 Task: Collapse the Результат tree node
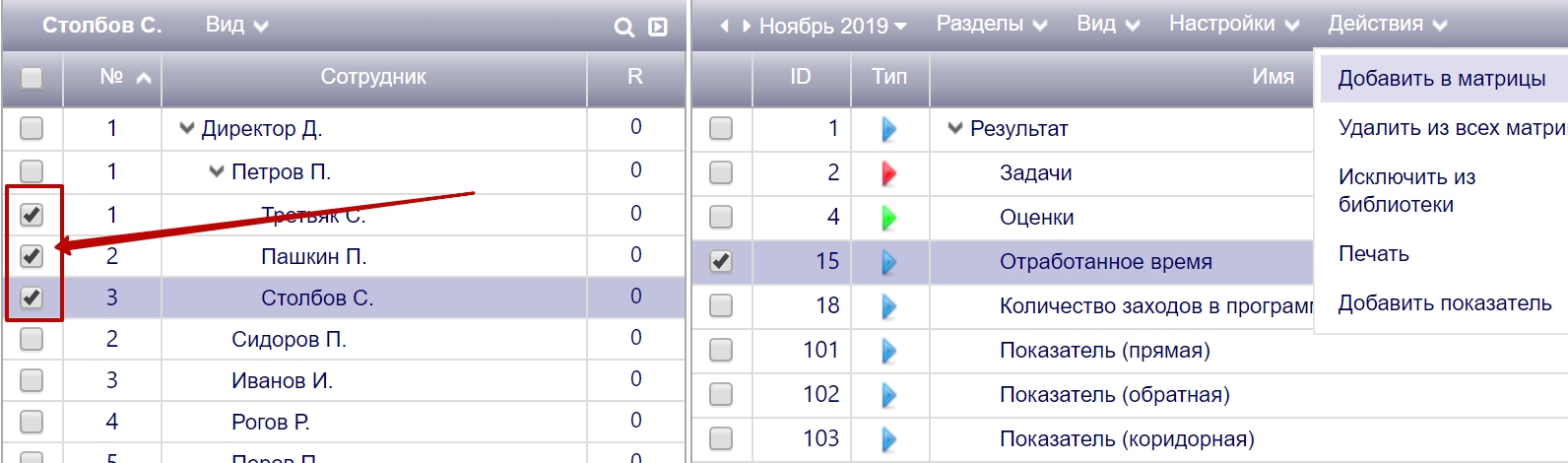pyautogui.click(x=954, y=128)
